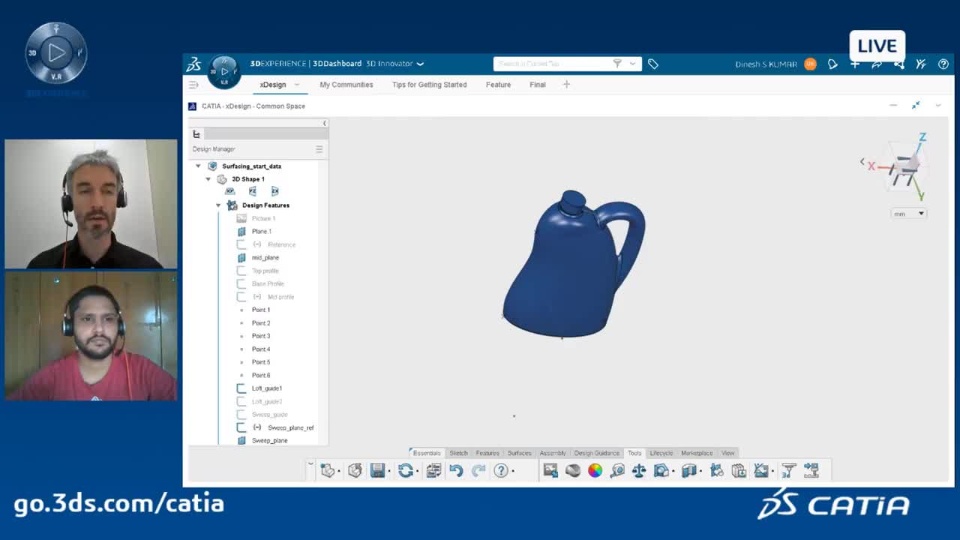Click the insert 3D part cube icon
Viewport: 960px width, 540px height.
coord(355,470)
